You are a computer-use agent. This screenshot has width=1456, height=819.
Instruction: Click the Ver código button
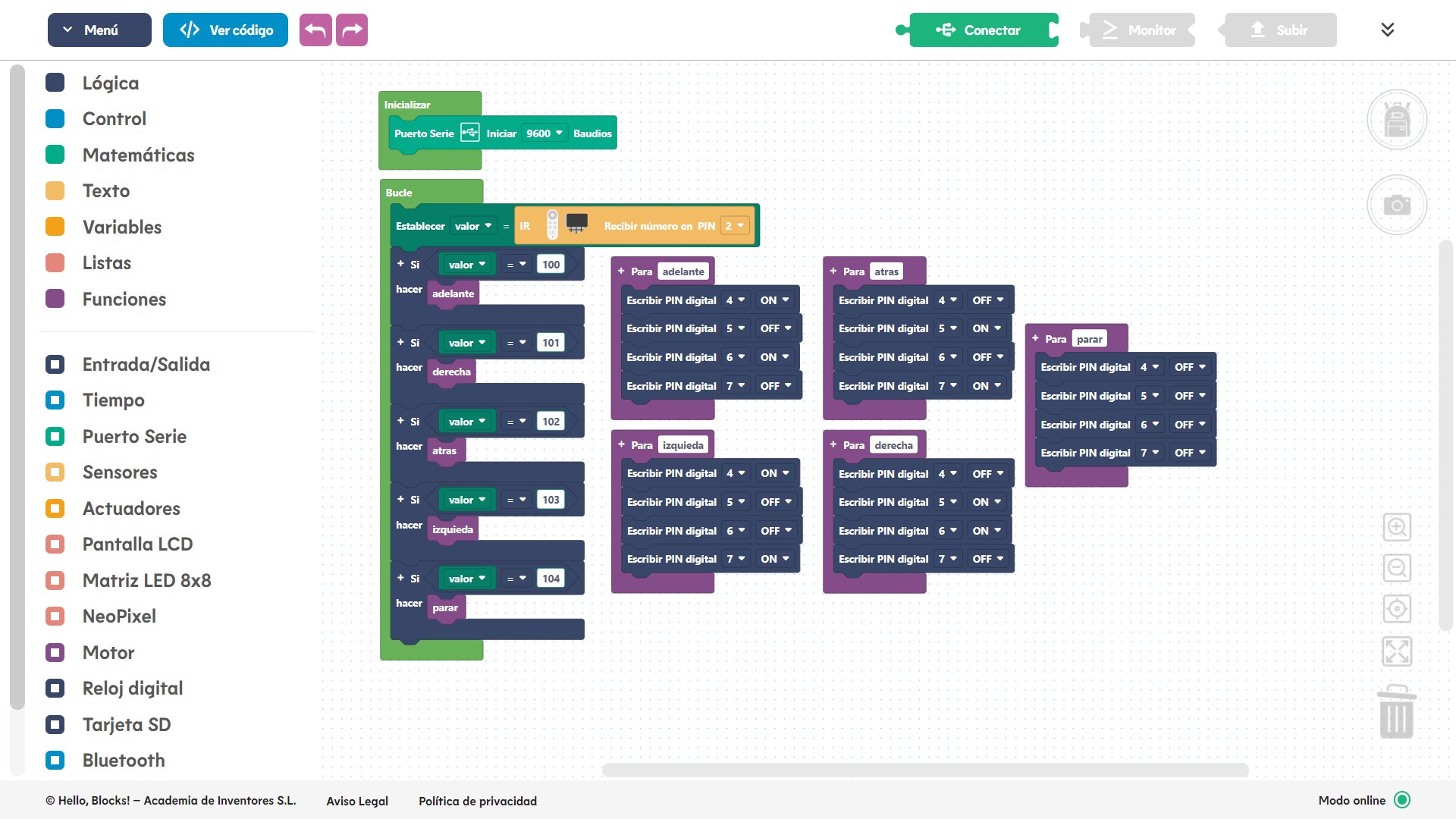(225, 30)
